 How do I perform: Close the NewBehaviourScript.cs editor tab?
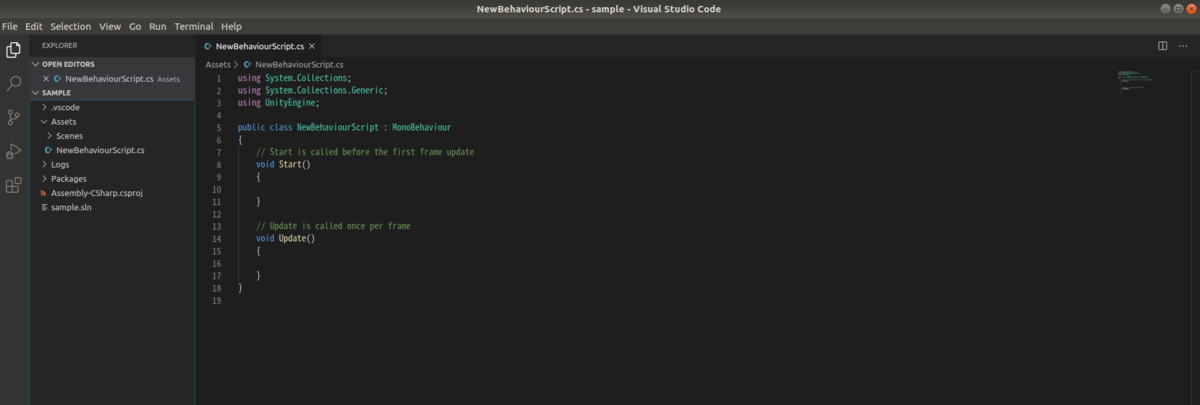click(x=313, y=46)
